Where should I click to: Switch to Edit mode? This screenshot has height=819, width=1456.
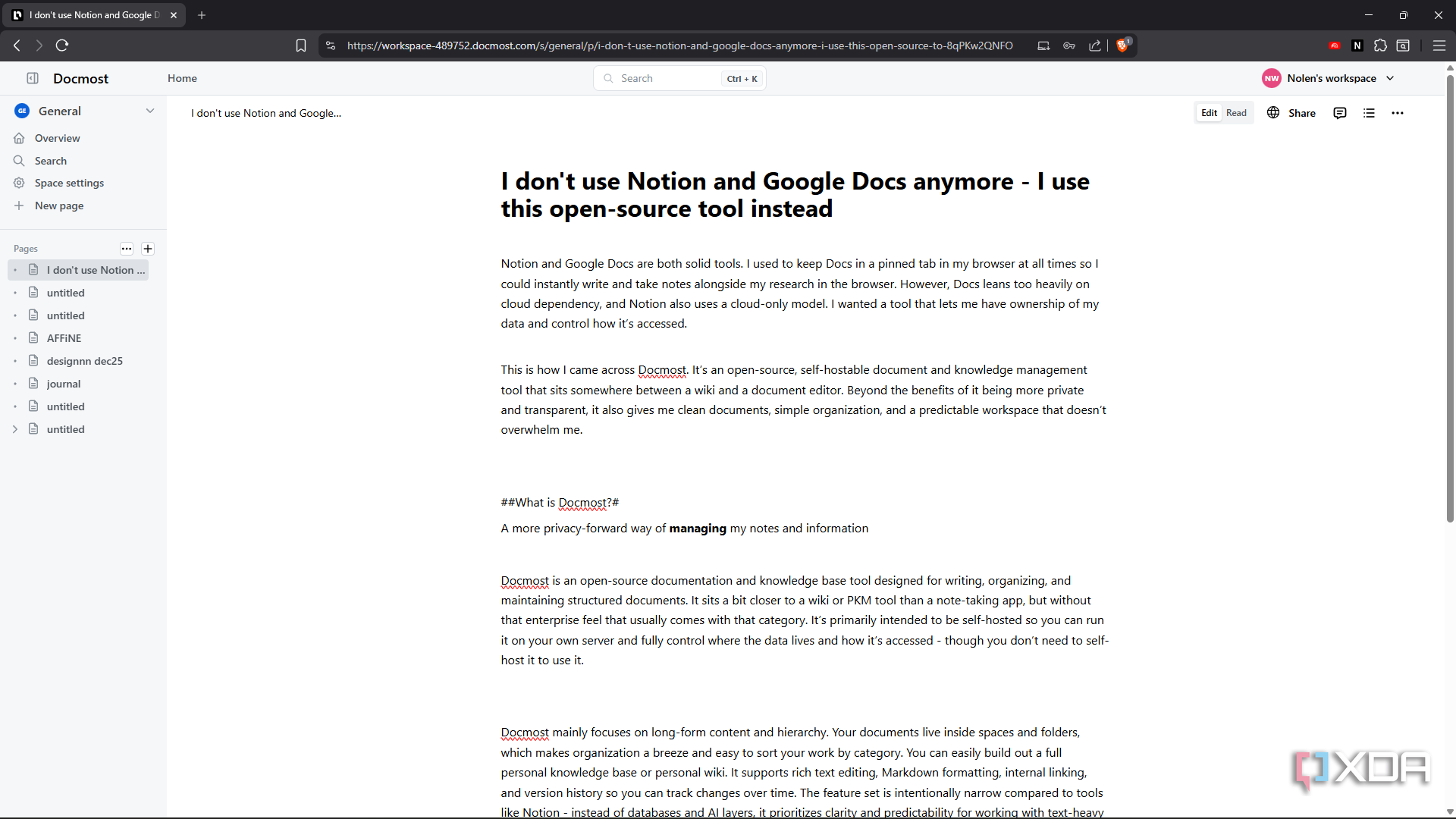point(1209,113)
